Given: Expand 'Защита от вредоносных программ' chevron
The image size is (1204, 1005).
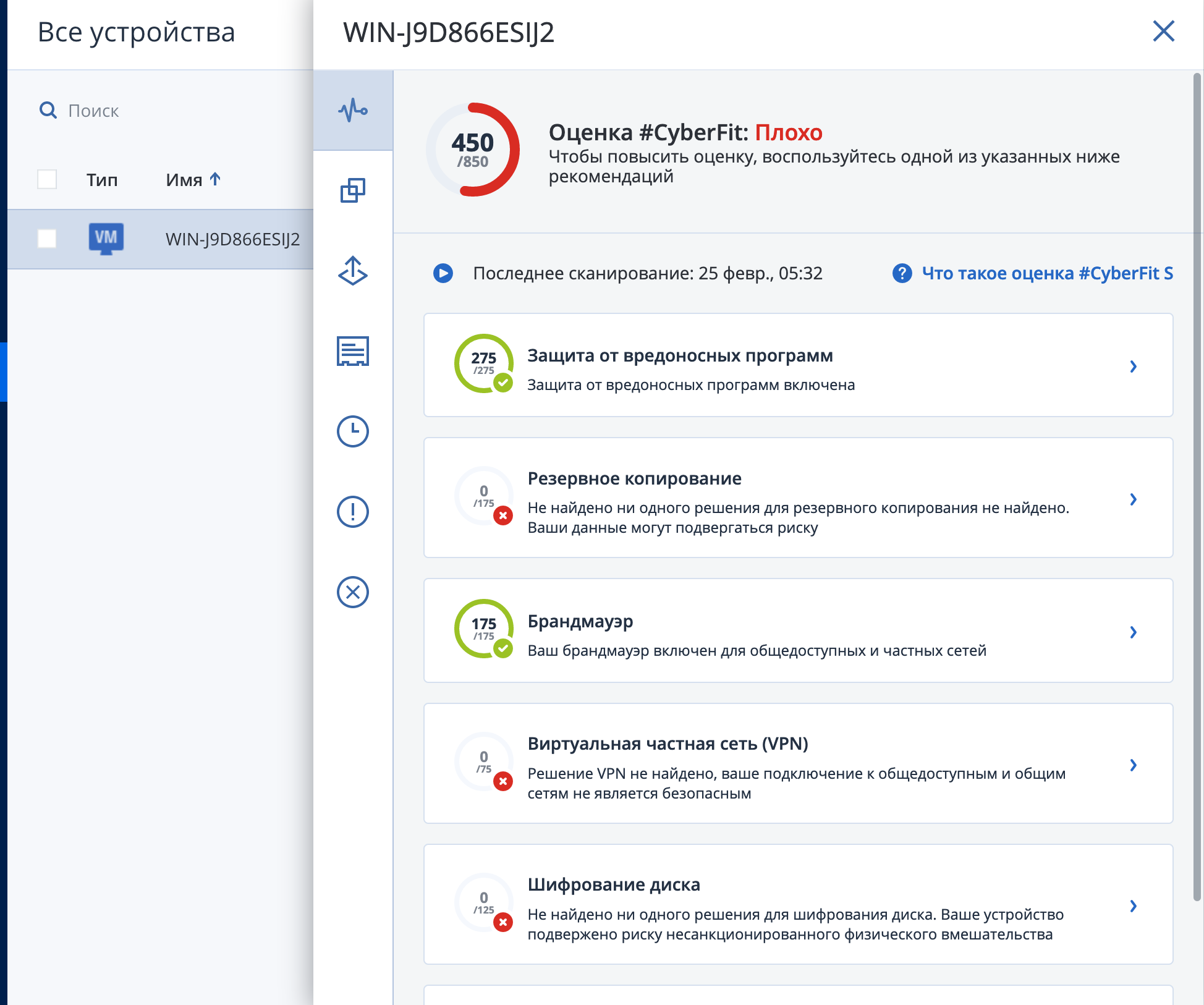Looking at the screenshot, I should pos(1133,367).
